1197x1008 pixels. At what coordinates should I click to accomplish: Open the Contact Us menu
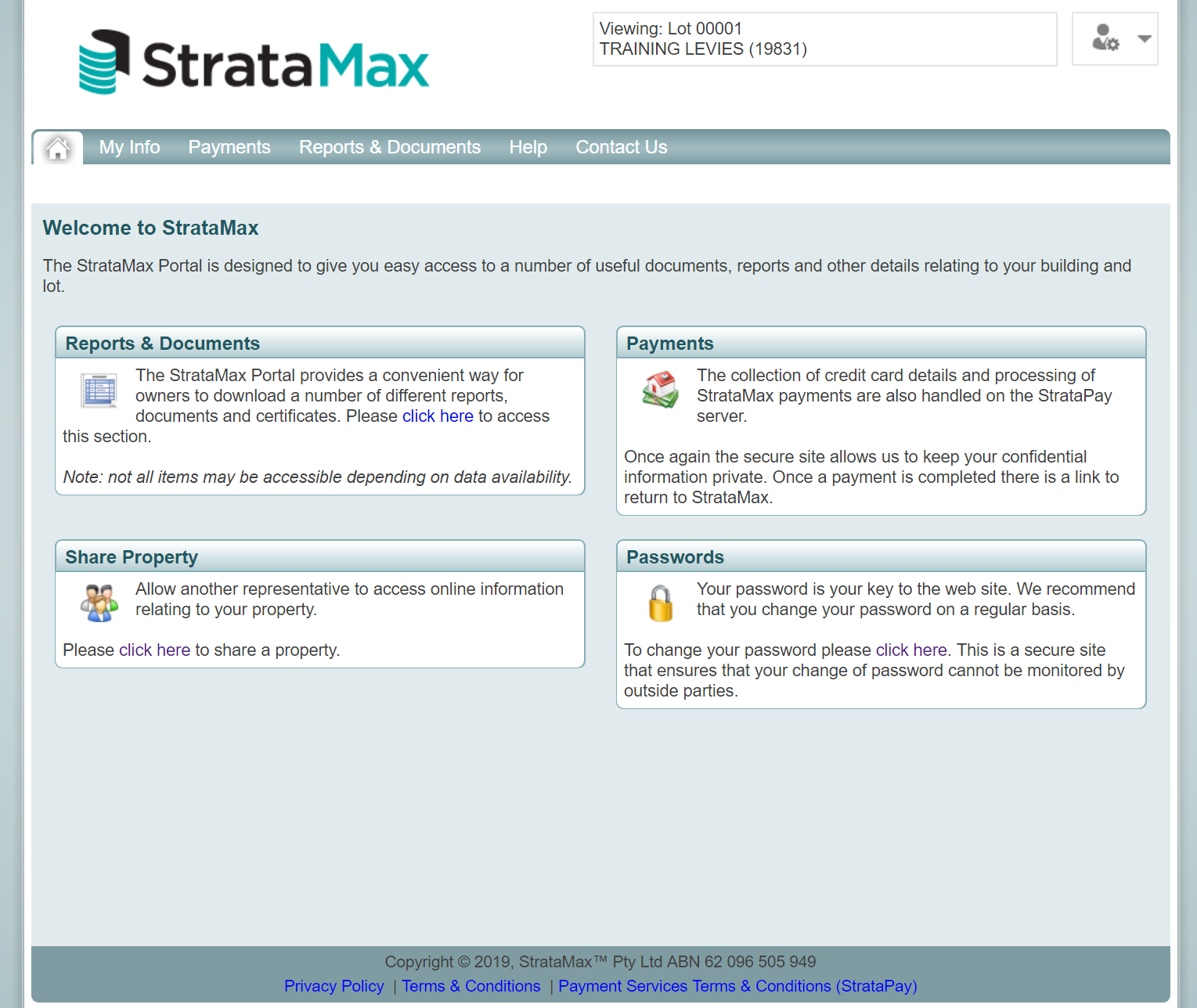click(x=622, y=147)
